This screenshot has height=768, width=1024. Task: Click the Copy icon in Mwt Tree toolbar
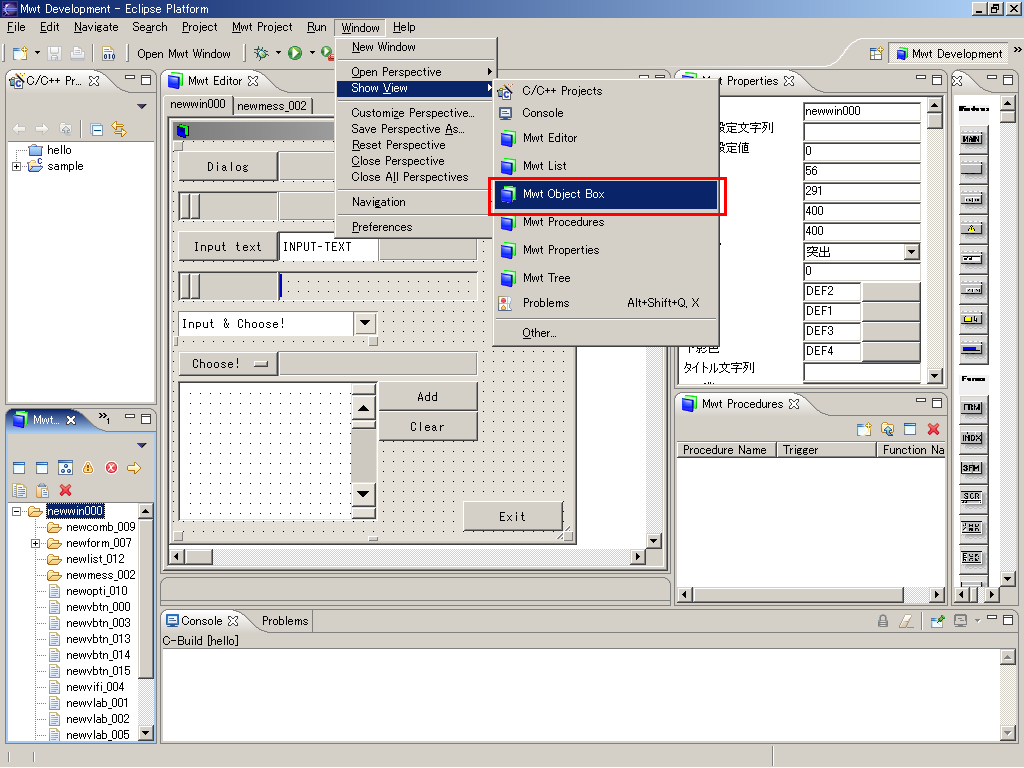point(20,490)
